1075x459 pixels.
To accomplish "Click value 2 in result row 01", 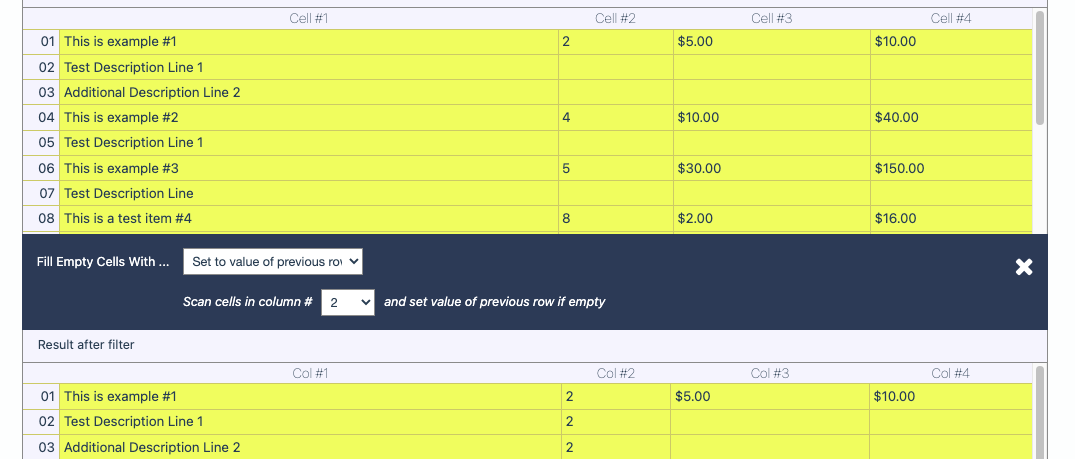I will (616, 397).
